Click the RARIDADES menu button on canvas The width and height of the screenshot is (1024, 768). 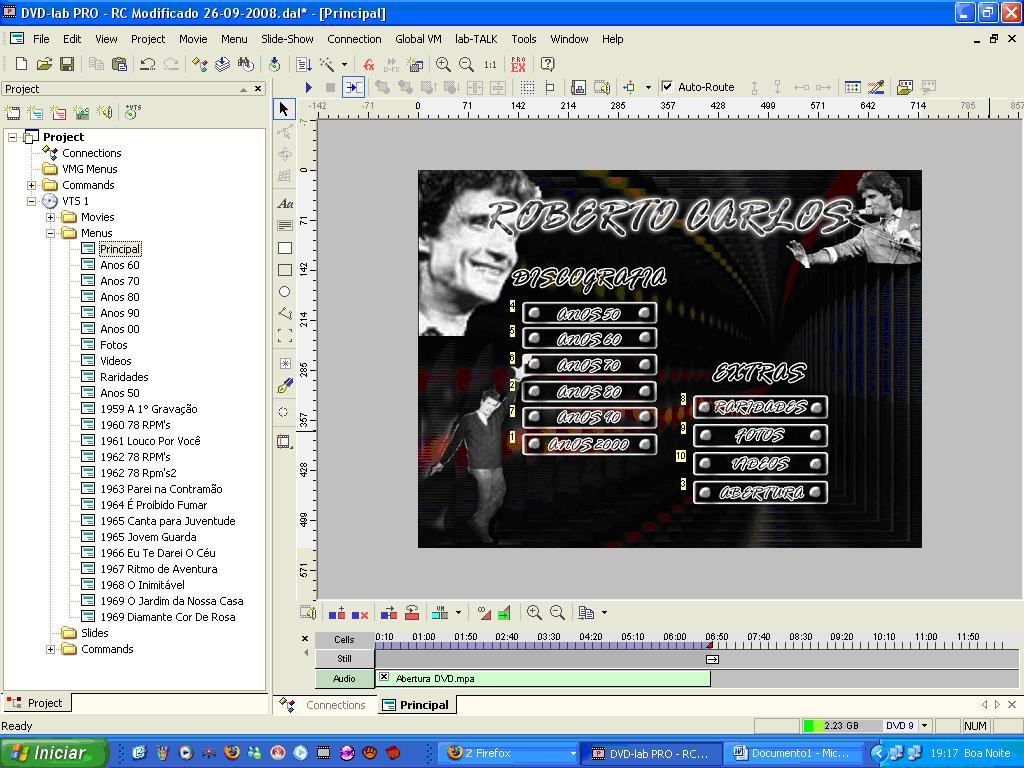pyautogui.click(x=760, y=407)
